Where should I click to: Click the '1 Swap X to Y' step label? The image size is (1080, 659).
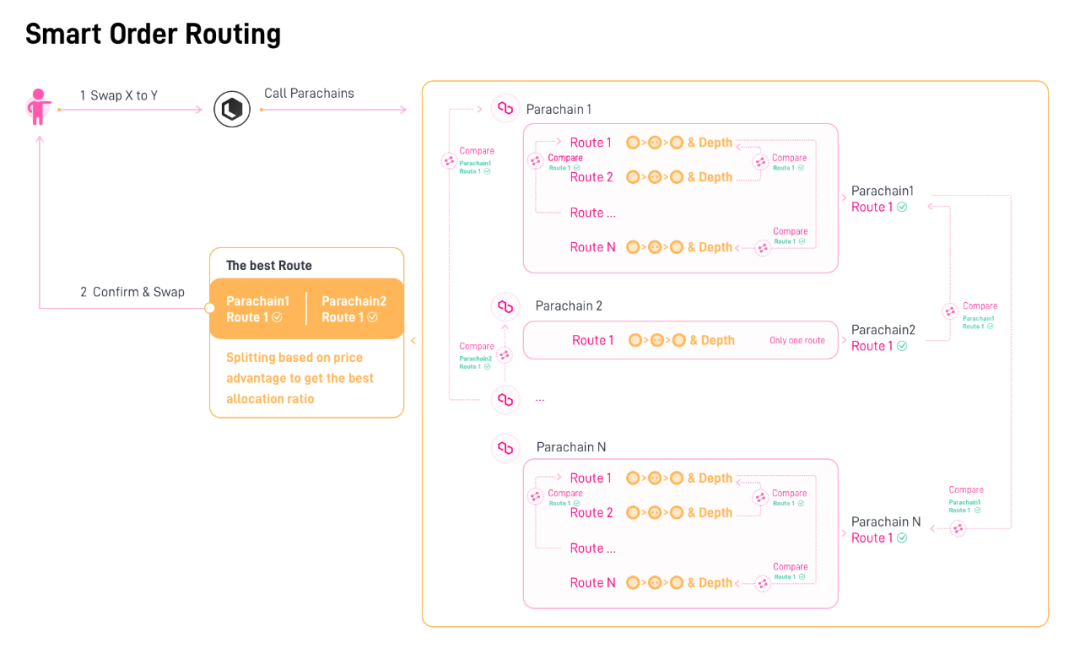click(x=119, y=96)
